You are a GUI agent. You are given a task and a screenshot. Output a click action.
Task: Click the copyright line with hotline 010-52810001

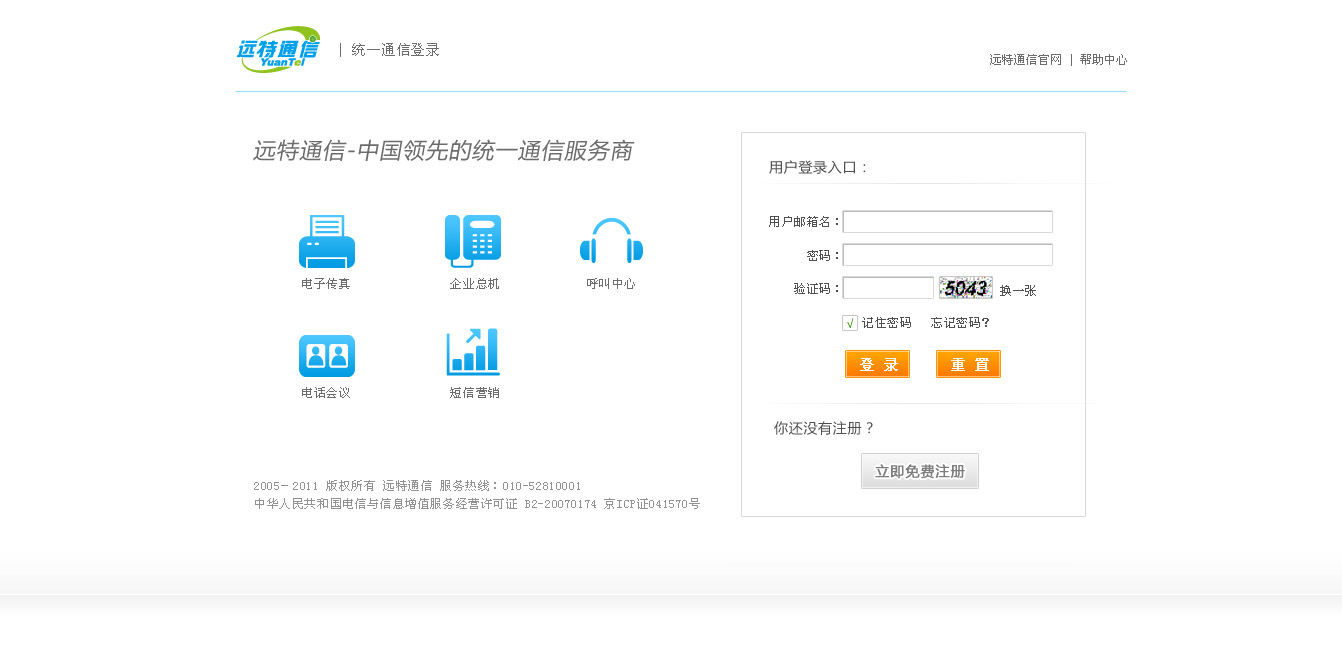417,486
